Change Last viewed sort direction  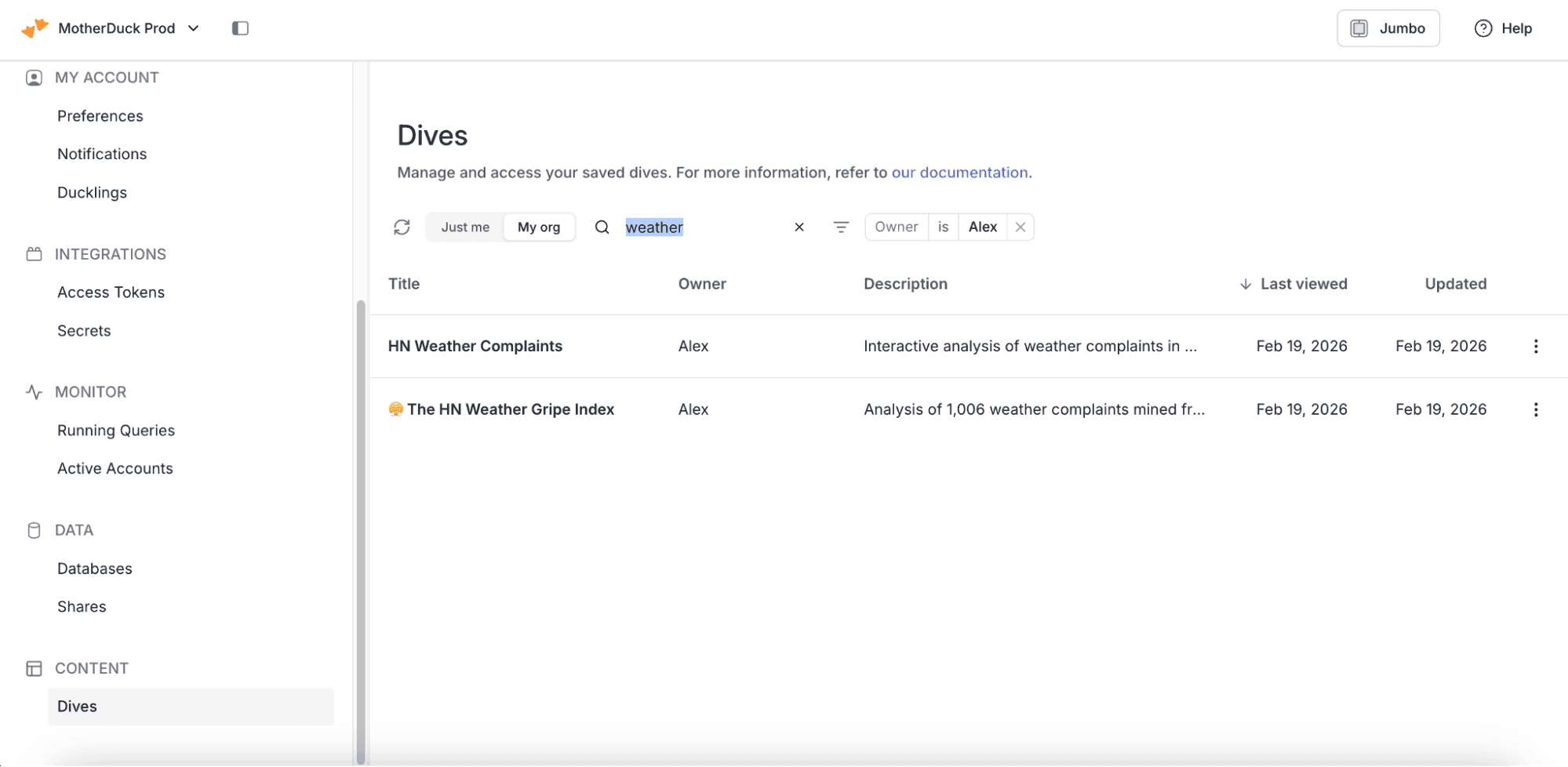[x=1245, y=284]
